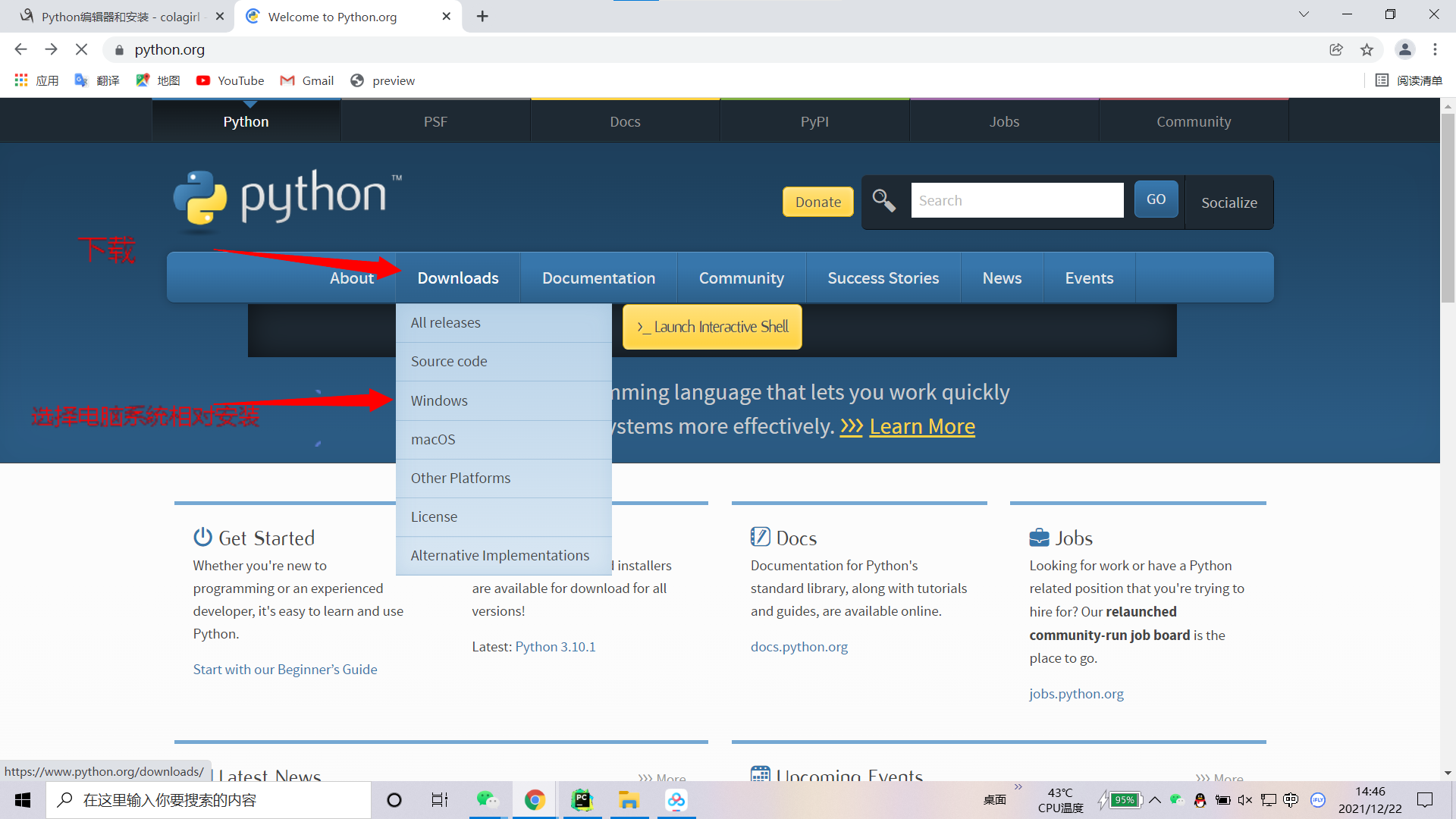
Task: Click the search magnifier icon
Action: (x=883, y=201)
